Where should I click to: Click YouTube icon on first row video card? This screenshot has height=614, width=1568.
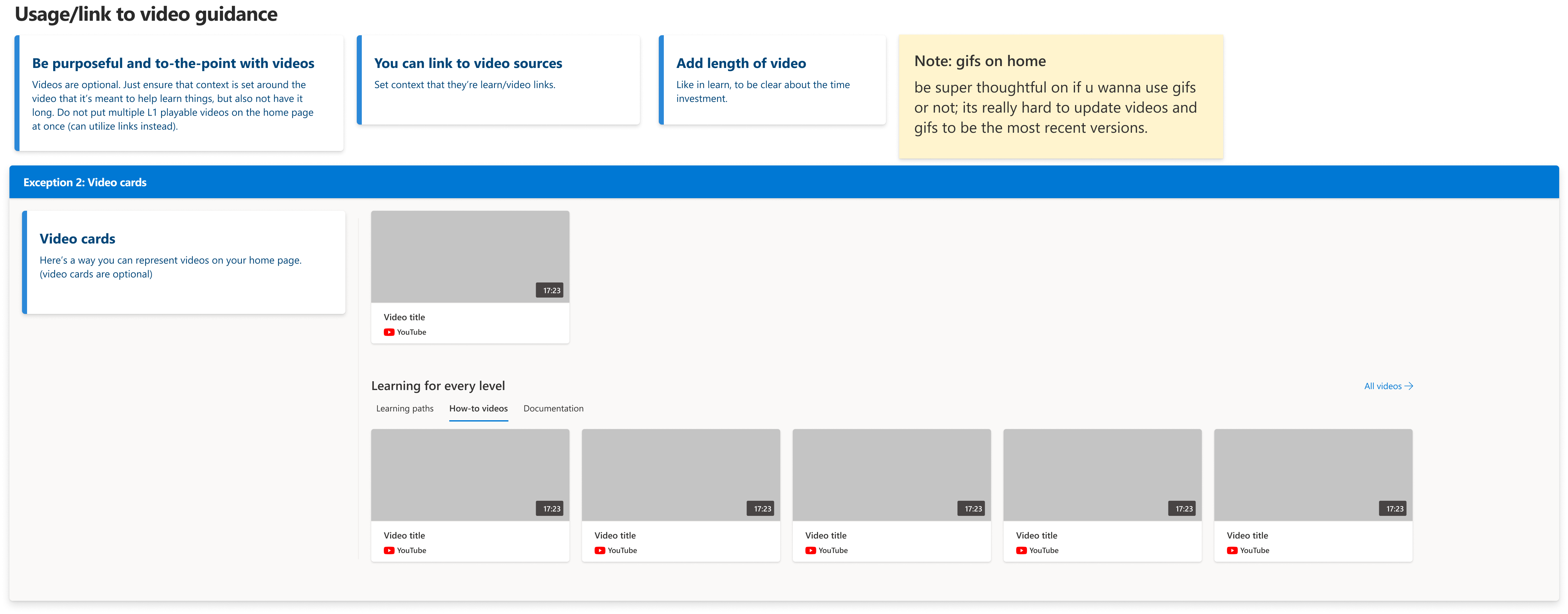389,551
